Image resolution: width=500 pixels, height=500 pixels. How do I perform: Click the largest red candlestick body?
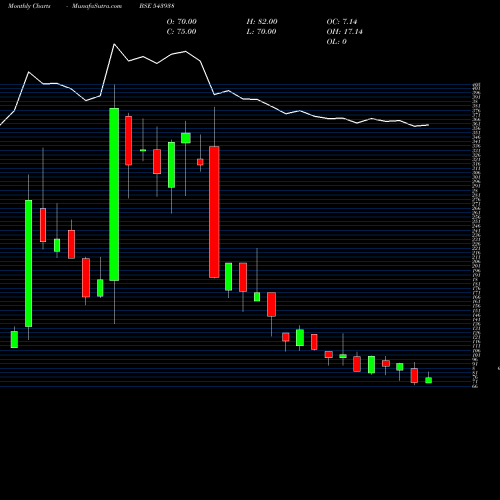tap(214, 212)
